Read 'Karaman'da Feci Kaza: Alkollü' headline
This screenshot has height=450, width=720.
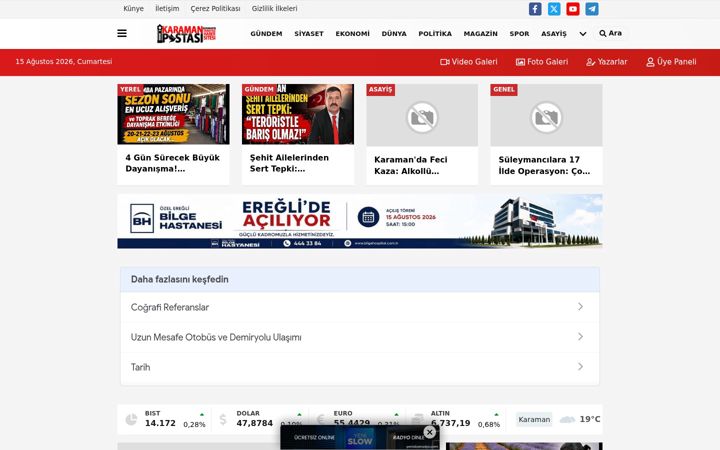[x=411, y=165]
